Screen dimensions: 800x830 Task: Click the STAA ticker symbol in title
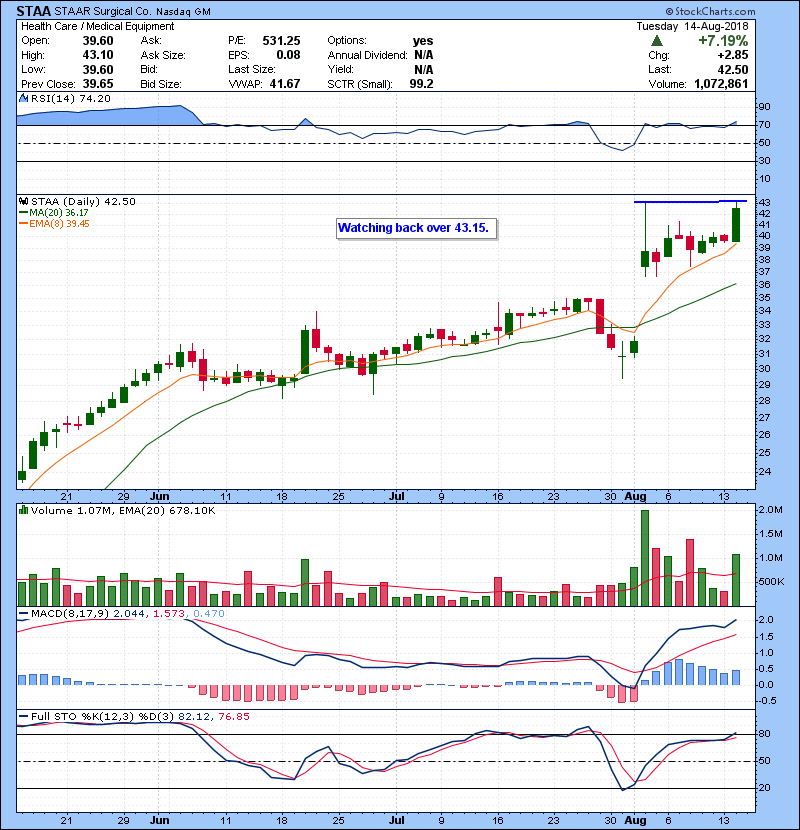pos(33,11)
